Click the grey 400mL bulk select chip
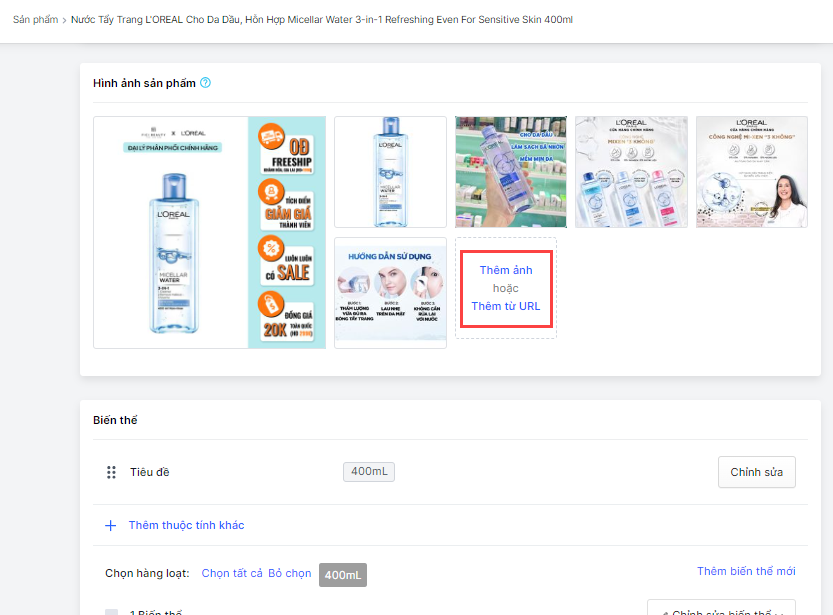This screenshot has width=833, height=615. [x=343, y=575]
